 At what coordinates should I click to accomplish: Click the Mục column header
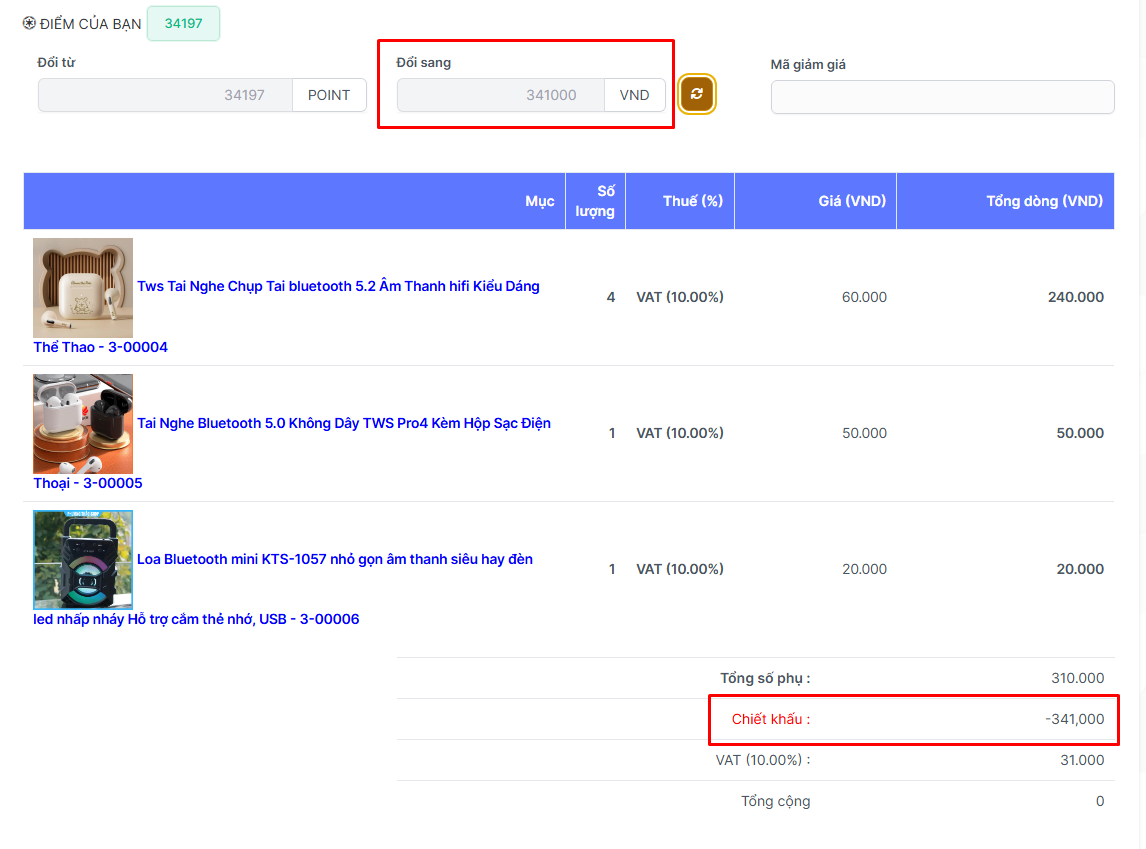click(539, 201)
